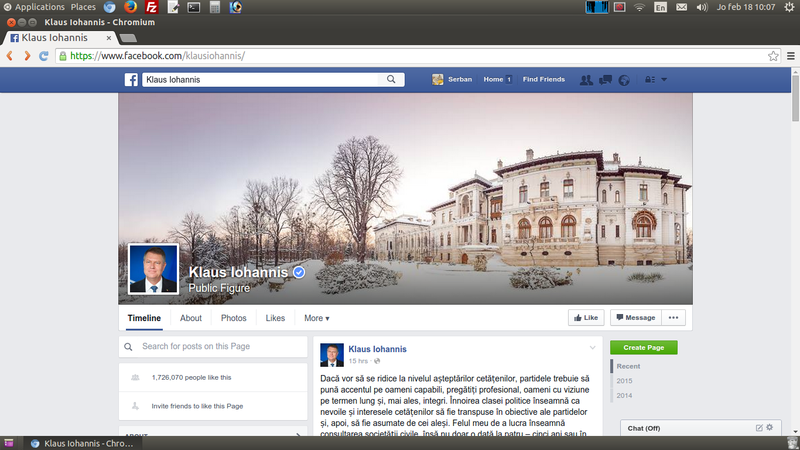Image resolution: width=800 pixels, height=450 pixels.
Task: Switch to the About tab
Action: point(191,318)
